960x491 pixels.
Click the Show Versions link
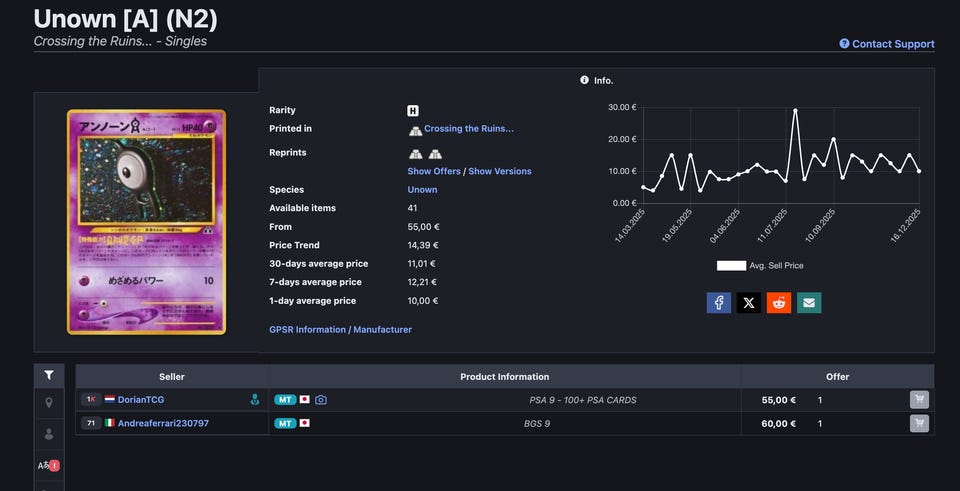(500, 171)
